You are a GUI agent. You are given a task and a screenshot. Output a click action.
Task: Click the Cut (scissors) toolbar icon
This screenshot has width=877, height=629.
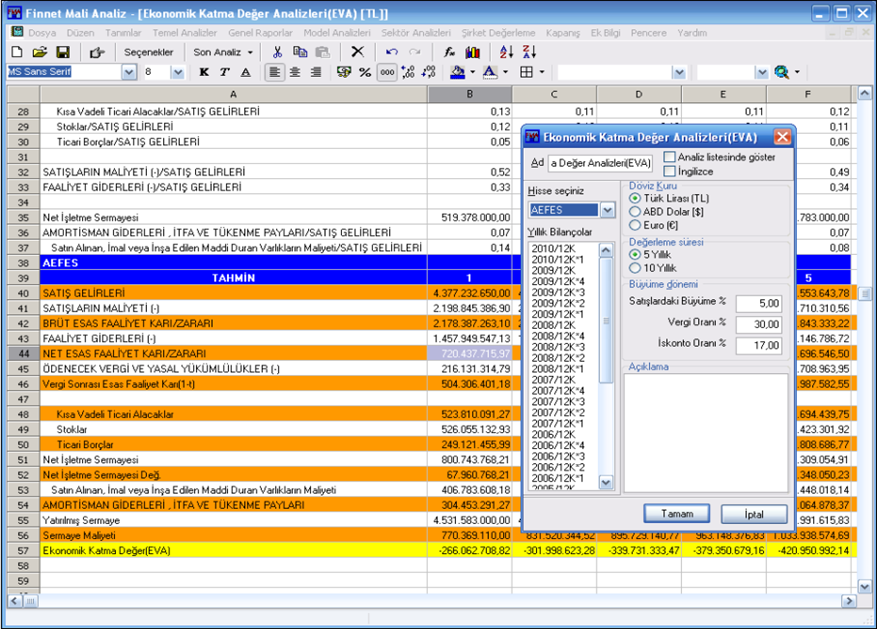click(277, 52)
